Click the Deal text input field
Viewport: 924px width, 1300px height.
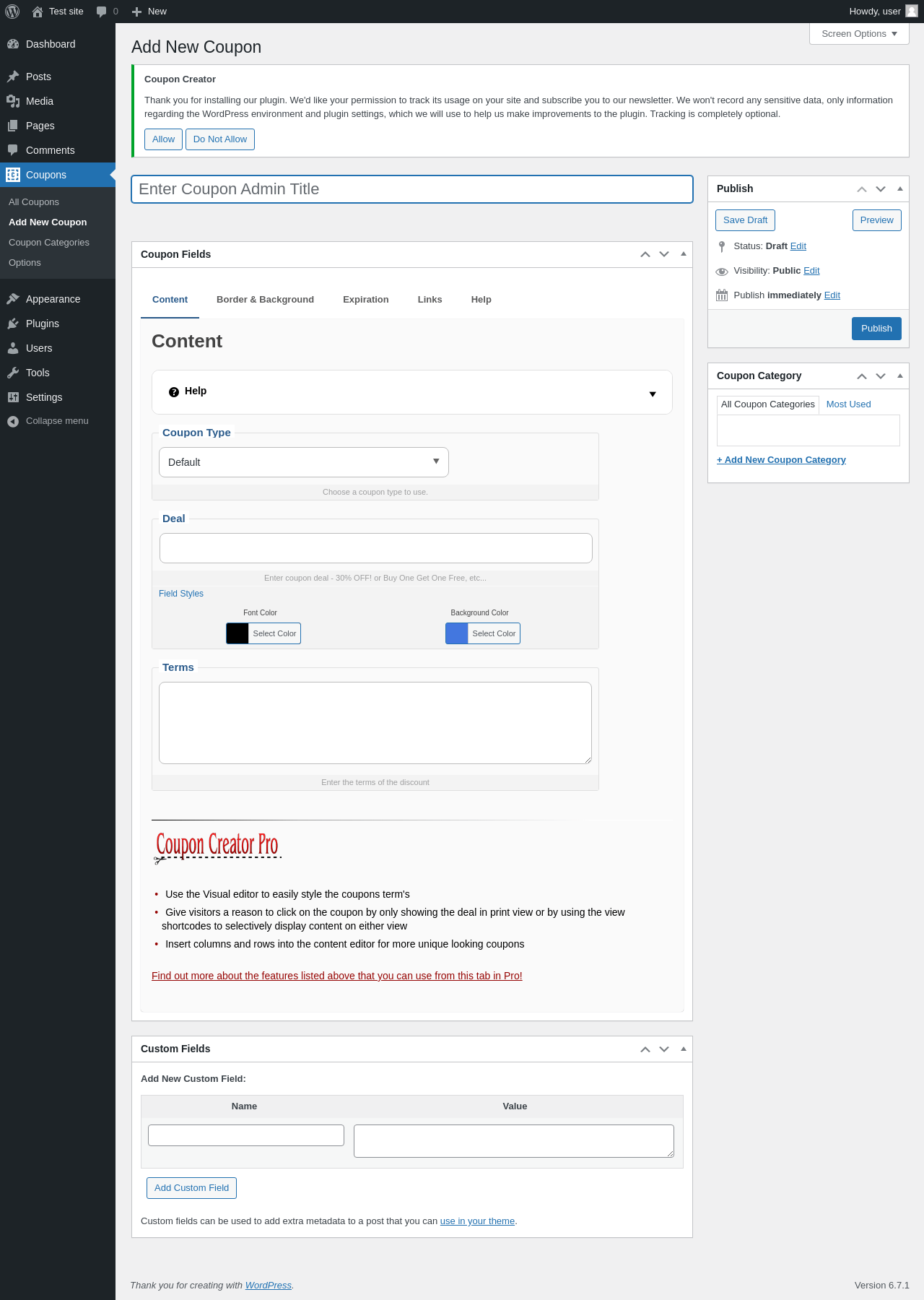click(x=376, y=548)
